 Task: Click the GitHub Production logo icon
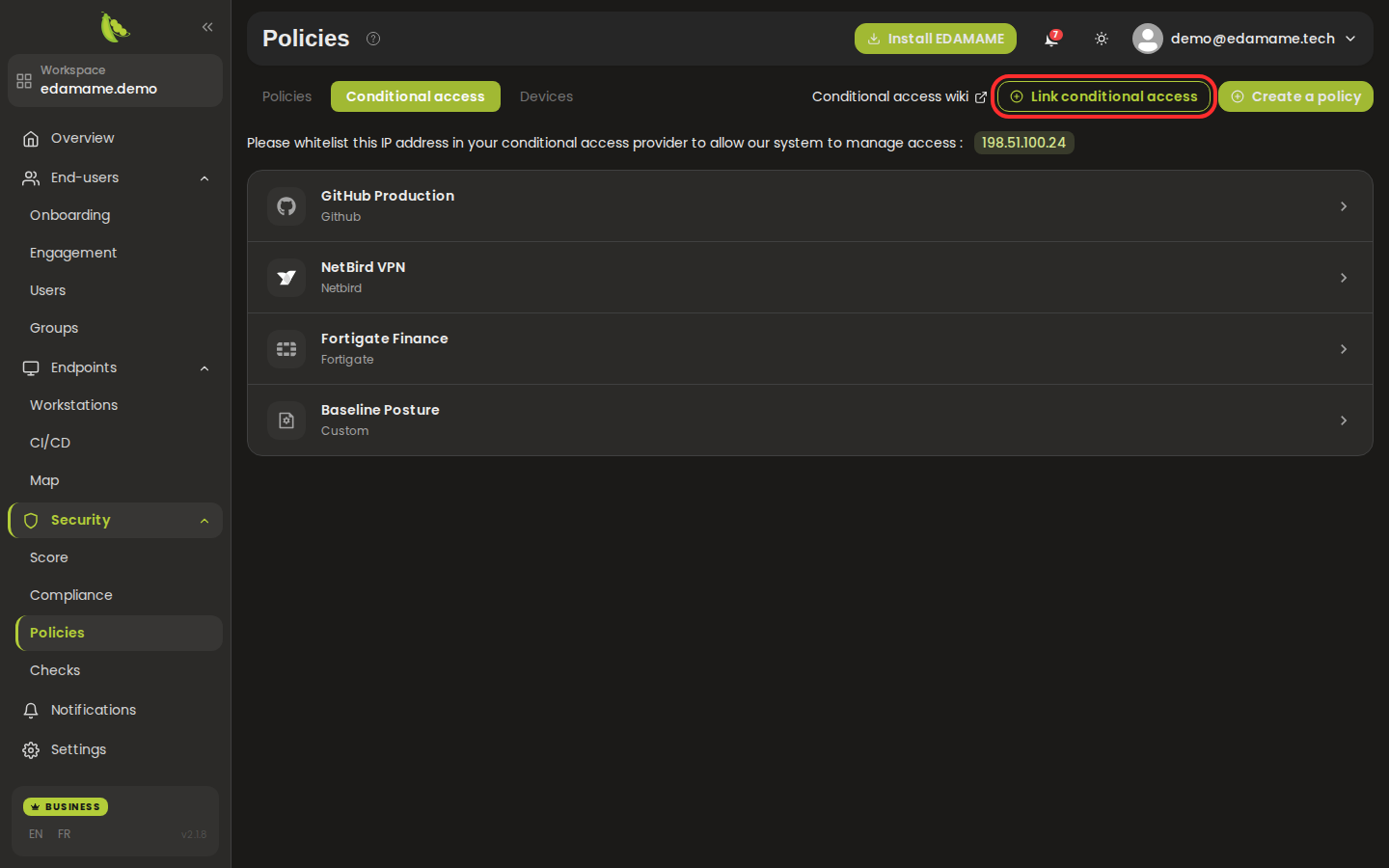pyautogui.click(x=286, y=206)
